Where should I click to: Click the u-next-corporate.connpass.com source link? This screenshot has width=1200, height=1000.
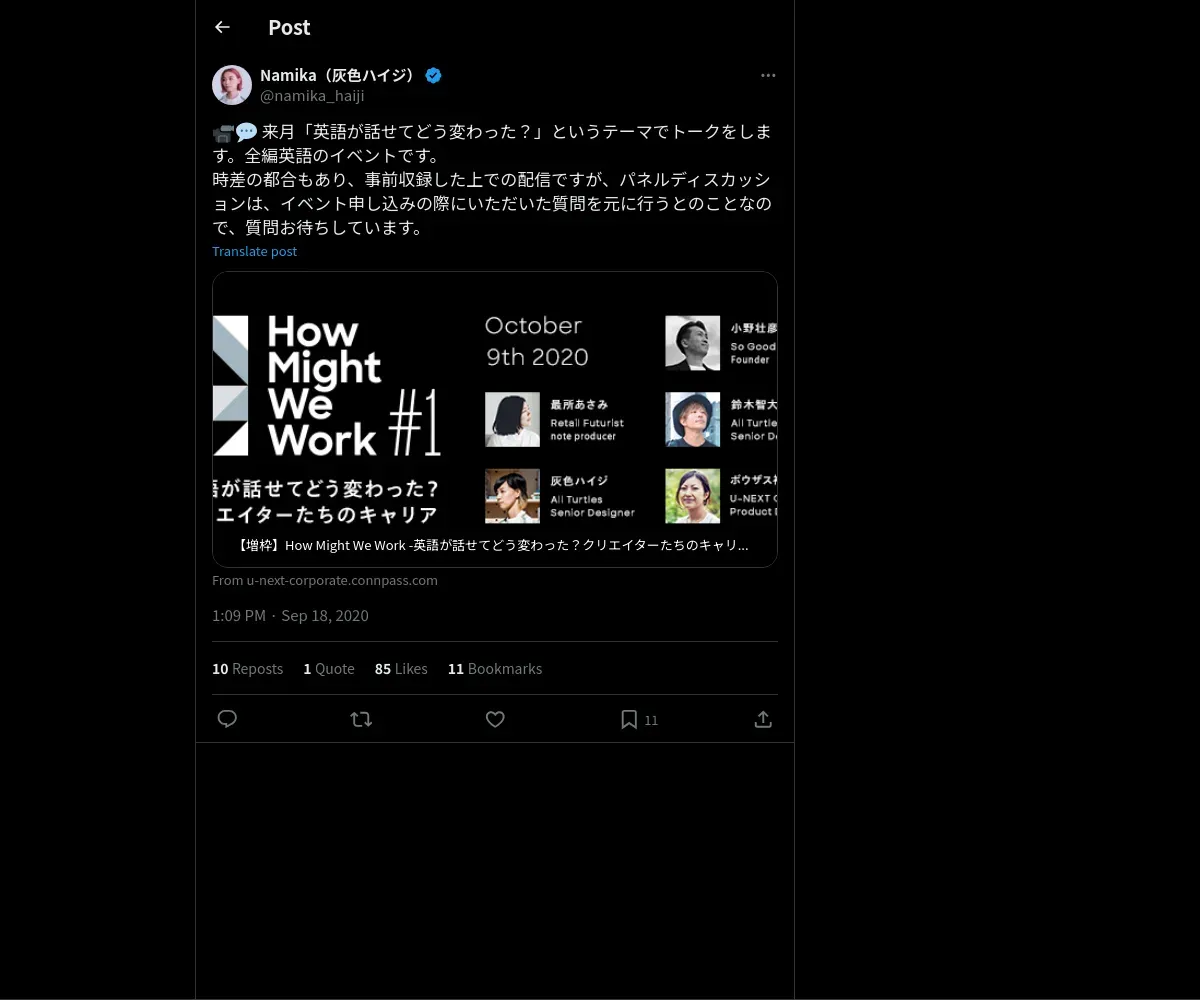pyautogui.click(x=325, y=580)
